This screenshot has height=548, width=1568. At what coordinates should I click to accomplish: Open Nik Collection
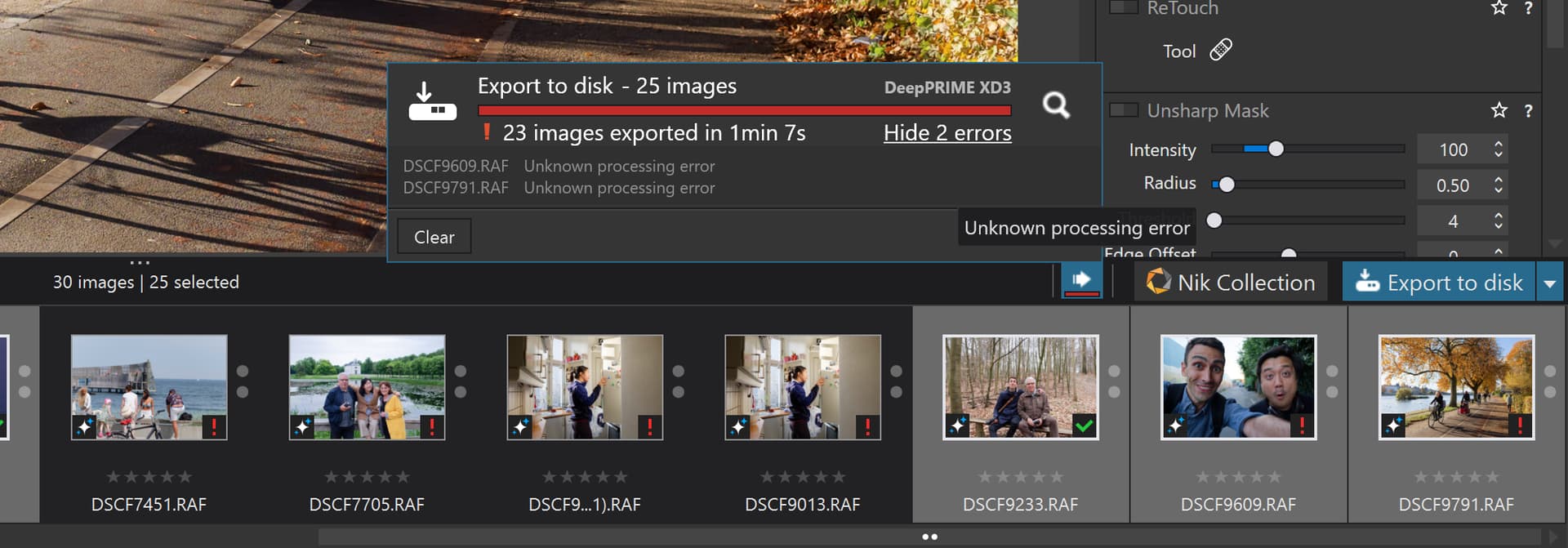pos(1230,283)
